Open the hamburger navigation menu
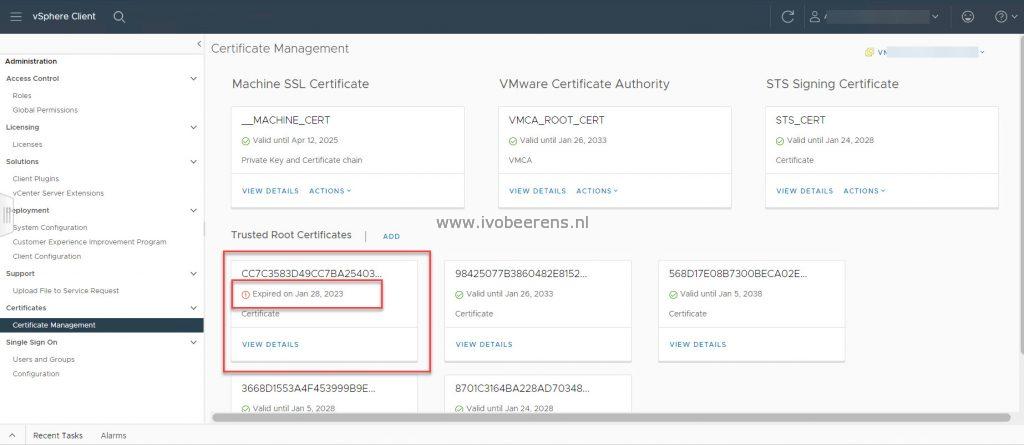Viewport: 1024px width, 445px height. tap(16, 17)
